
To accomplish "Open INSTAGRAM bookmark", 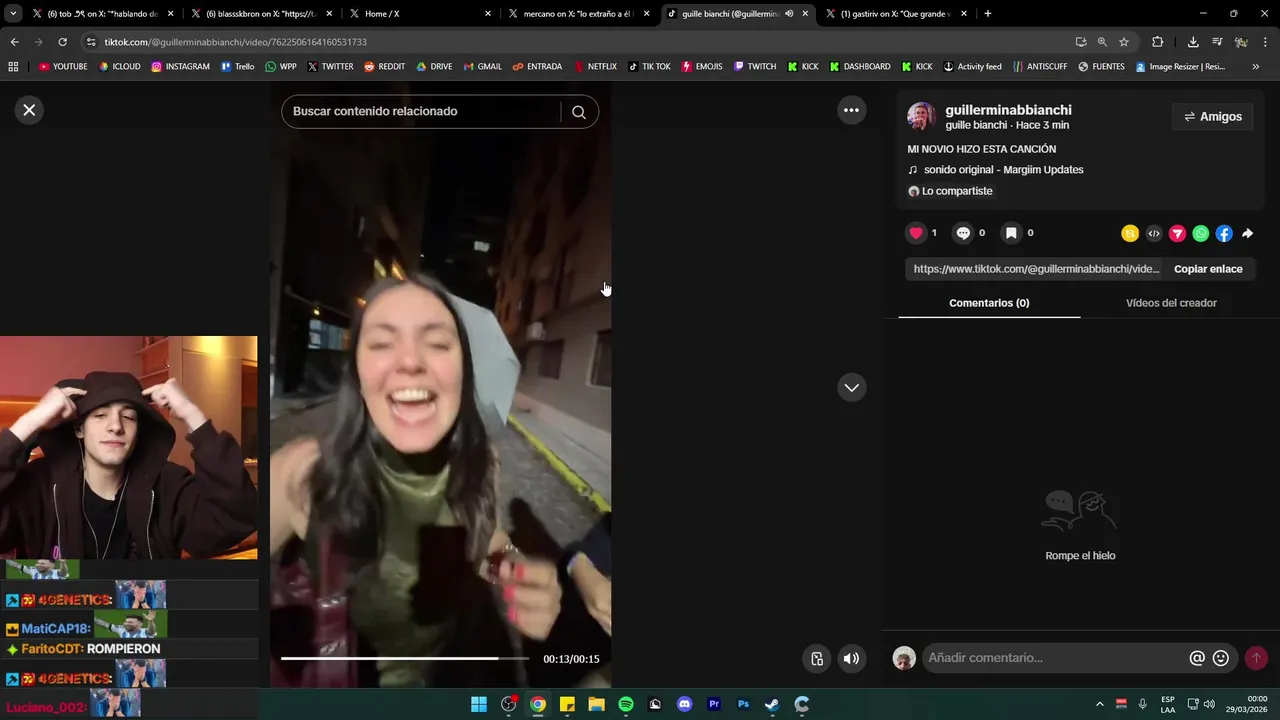I will [181, 67].
